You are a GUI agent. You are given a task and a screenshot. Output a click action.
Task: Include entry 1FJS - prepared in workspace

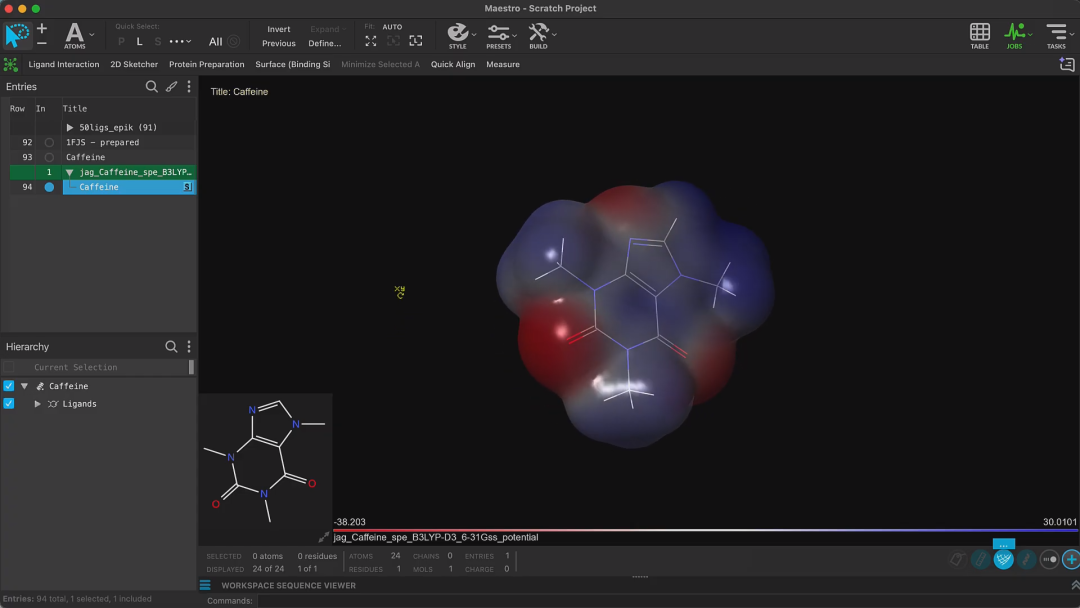[49, 143]
